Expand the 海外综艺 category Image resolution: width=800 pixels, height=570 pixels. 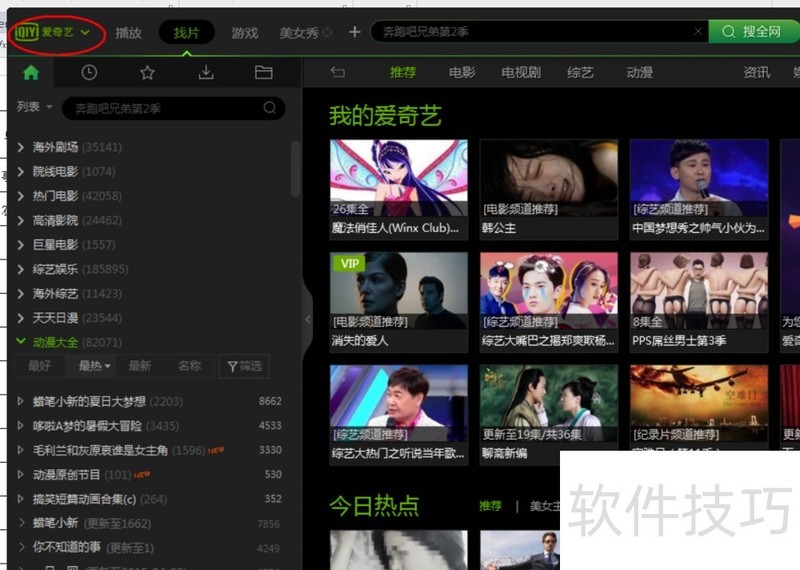(21, 293)
